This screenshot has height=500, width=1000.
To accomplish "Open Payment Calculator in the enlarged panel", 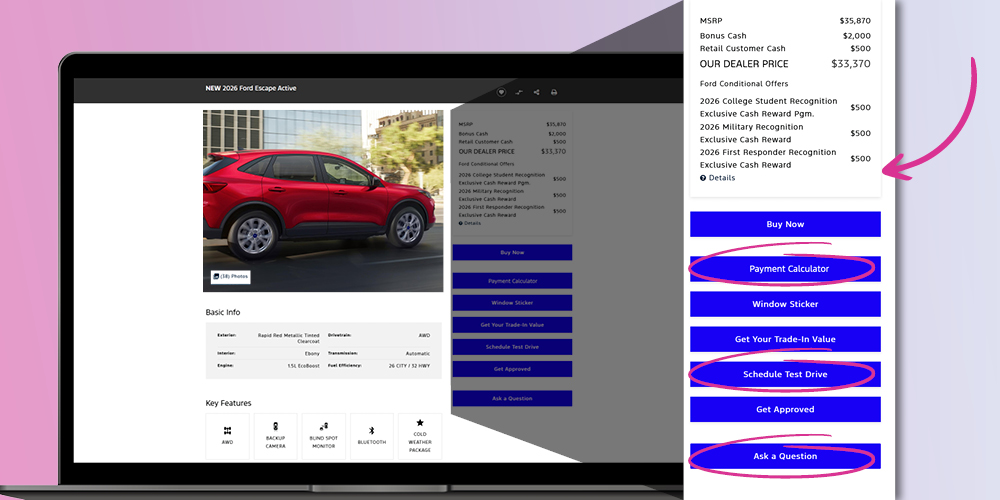I will point(785,269).
